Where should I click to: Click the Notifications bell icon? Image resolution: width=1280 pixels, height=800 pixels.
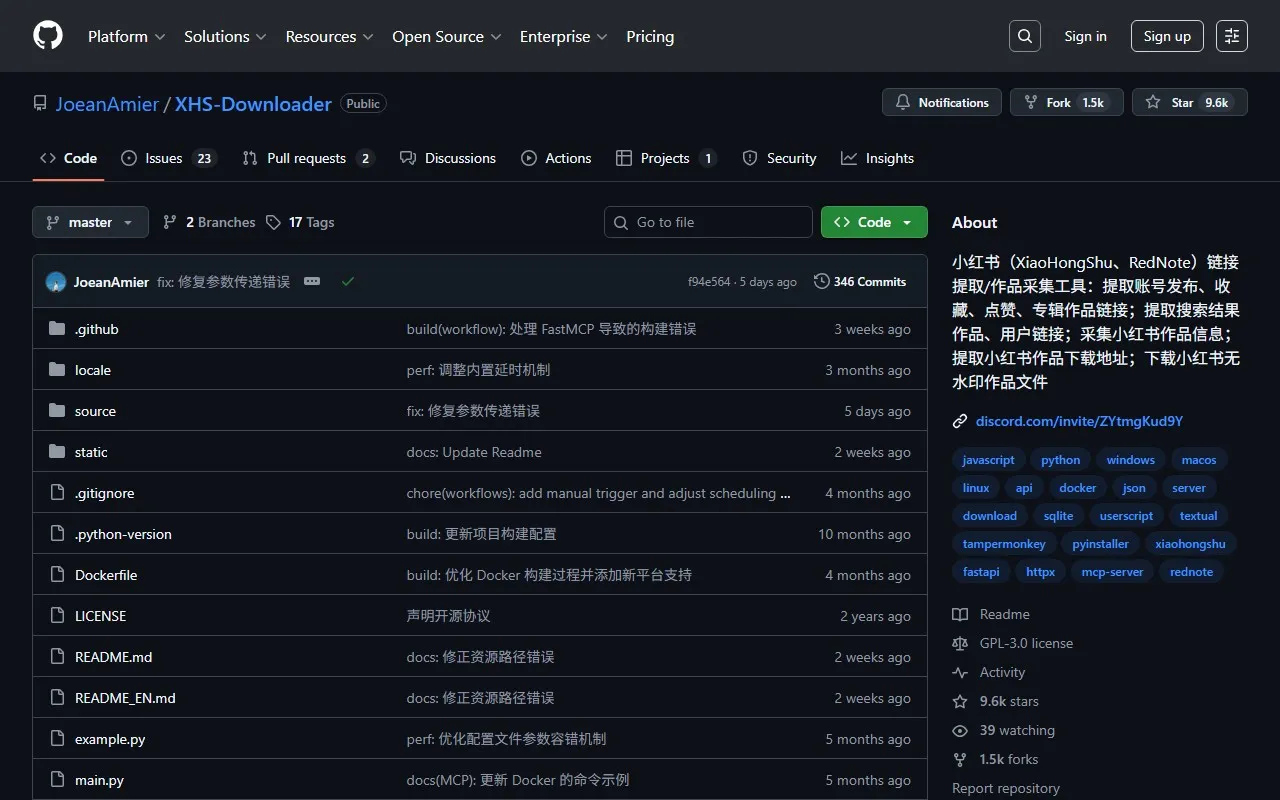[903, 101]
